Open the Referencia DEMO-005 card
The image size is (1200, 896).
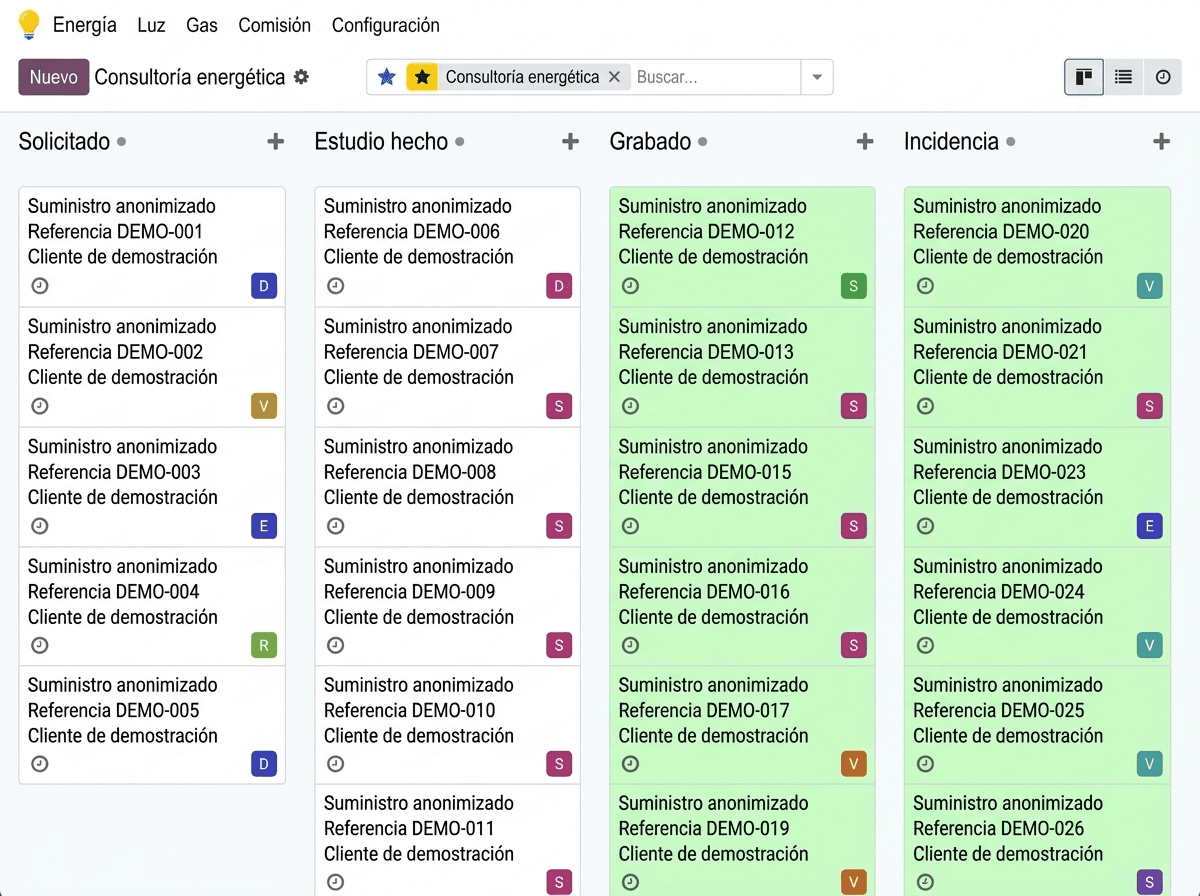pyautogui.click(x=152, y=725)
